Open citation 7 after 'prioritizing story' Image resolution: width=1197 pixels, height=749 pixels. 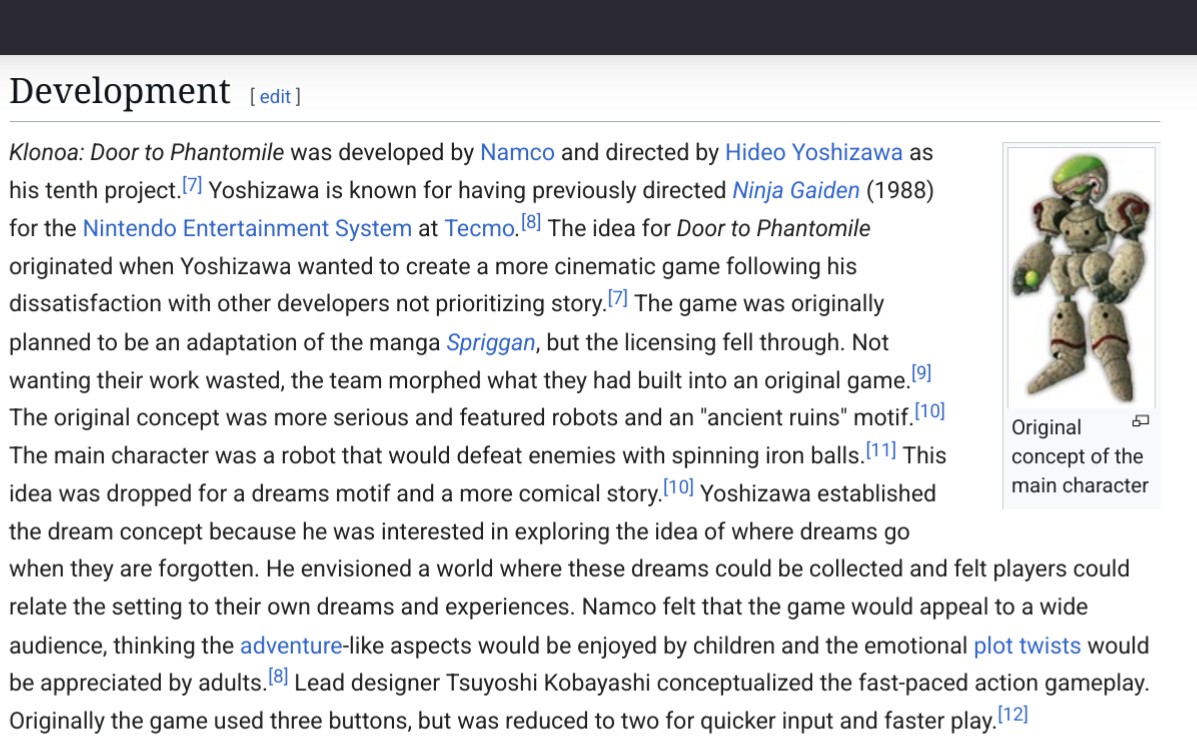(x=617, y=298)
